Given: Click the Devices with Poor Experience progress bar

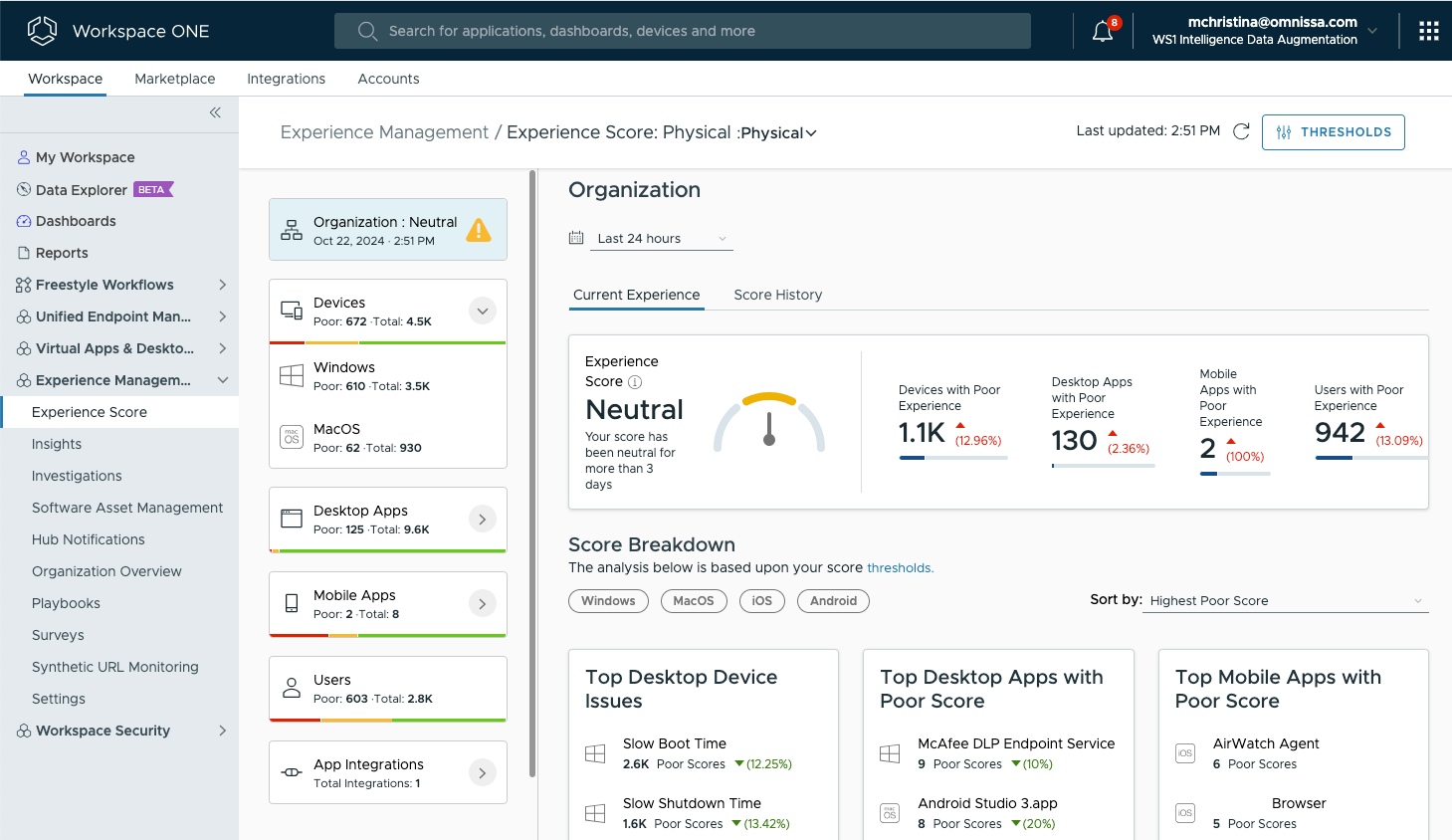Looking at the screenshot, I should (952, 458).
